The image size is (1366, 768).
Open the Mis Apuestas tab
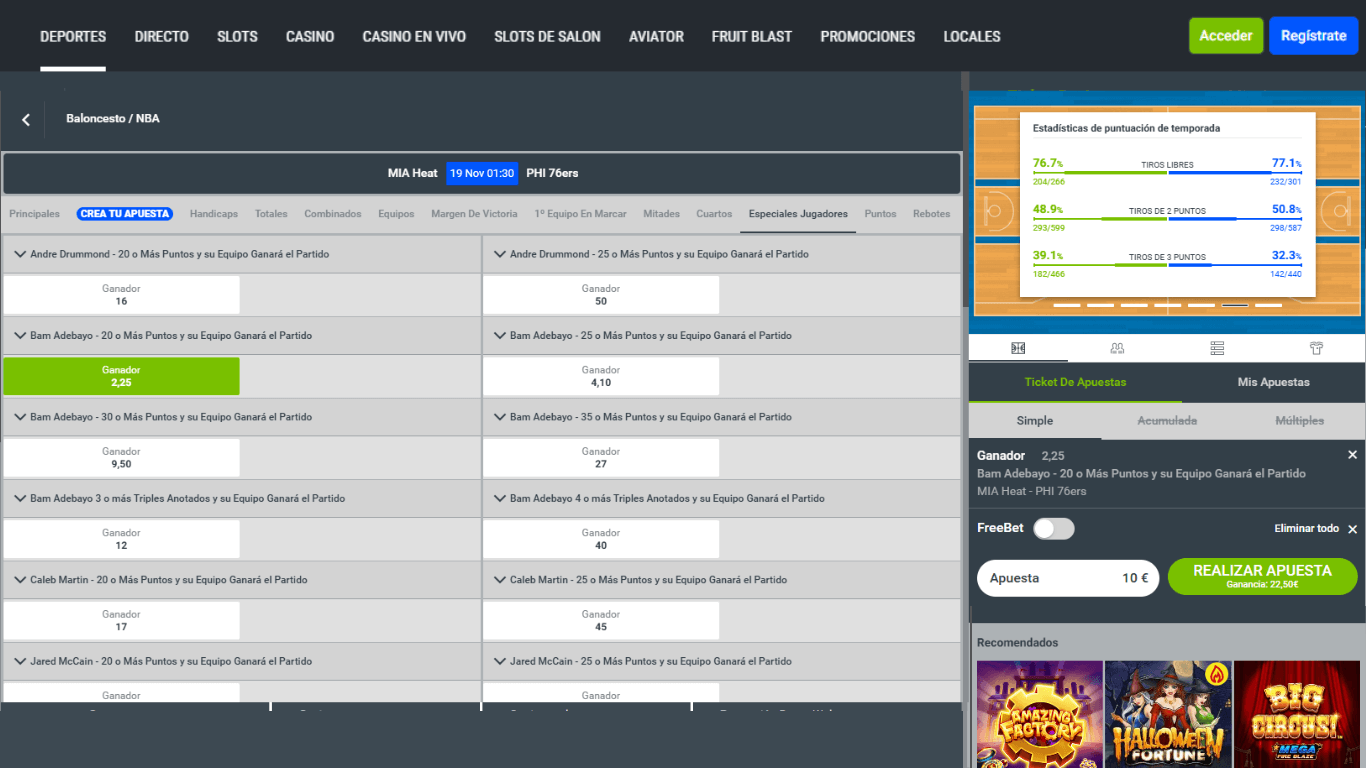1273,382
